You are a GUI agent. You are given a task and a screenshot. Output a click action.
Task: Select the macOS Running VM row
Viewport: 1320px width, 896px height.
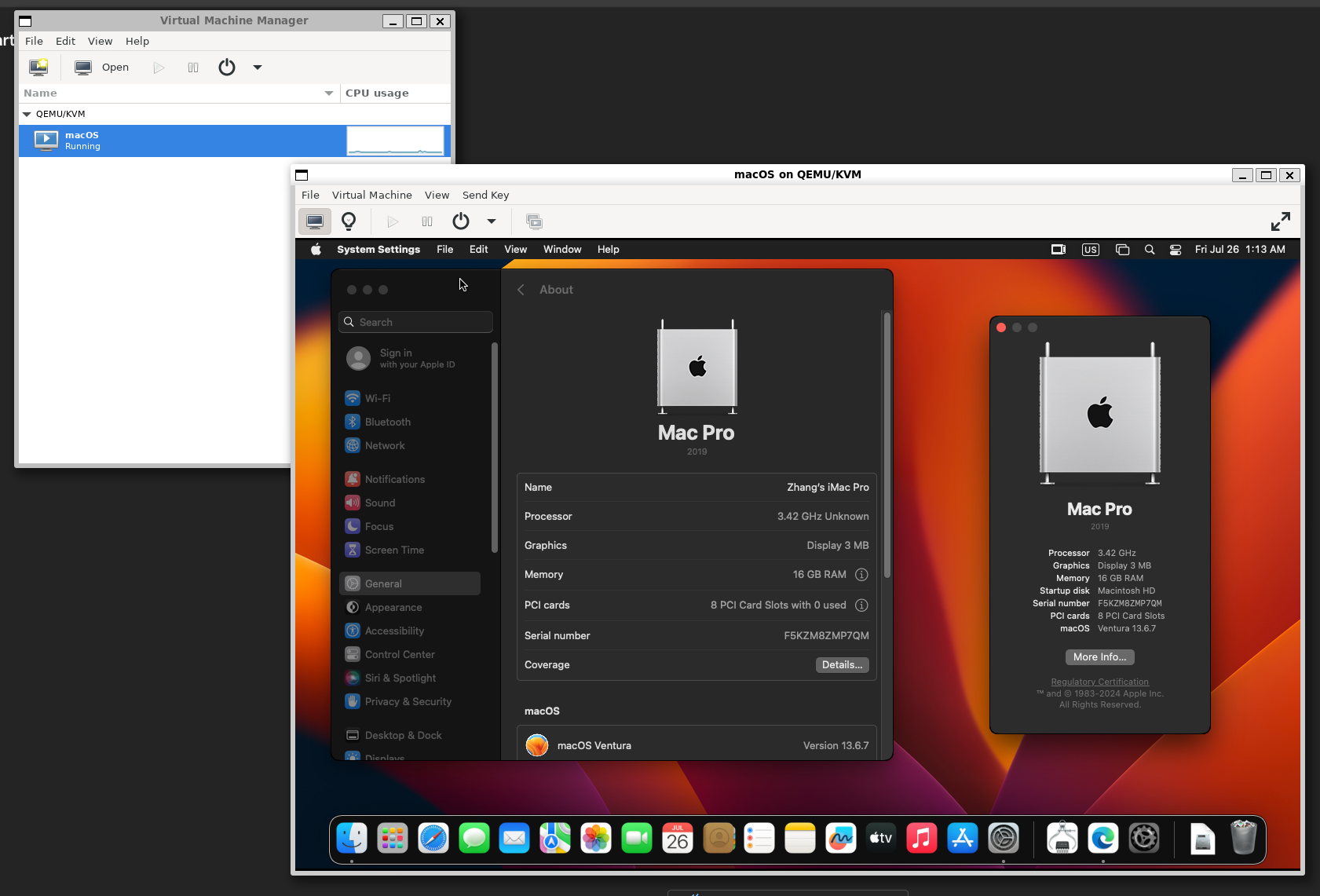[x=235, y=141]
